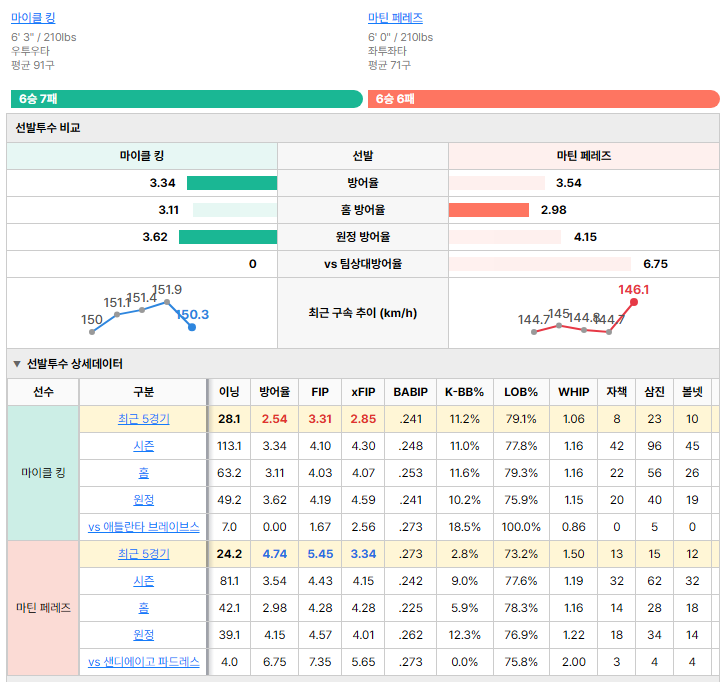
Task: Open the vs 애틀란타 브레이브스 link
Action: point(144,527)
